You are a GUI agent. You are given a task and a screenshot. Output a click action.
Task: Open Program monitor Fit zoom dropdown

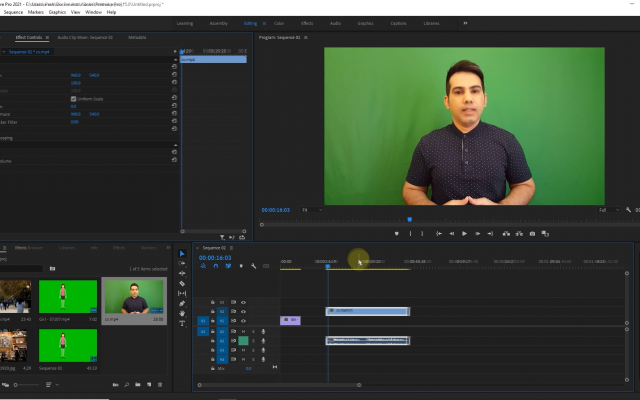312,210
